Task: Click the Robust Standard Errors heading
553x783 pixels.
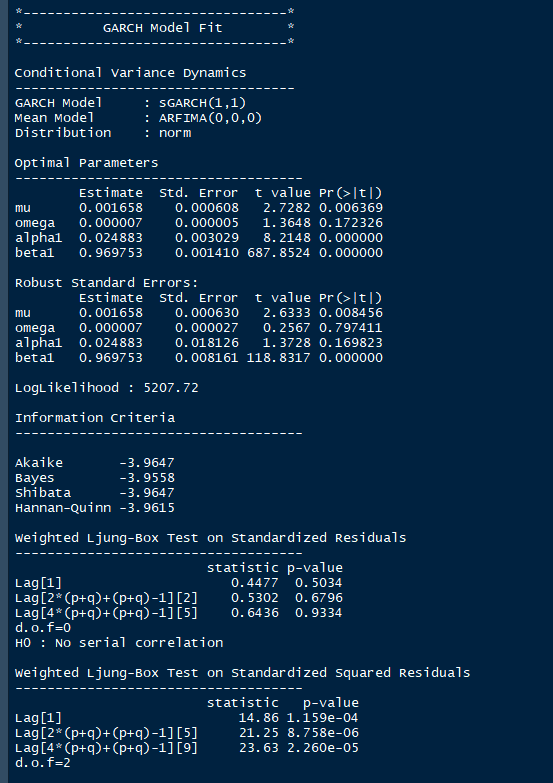Action: click(x=106, y=283)
